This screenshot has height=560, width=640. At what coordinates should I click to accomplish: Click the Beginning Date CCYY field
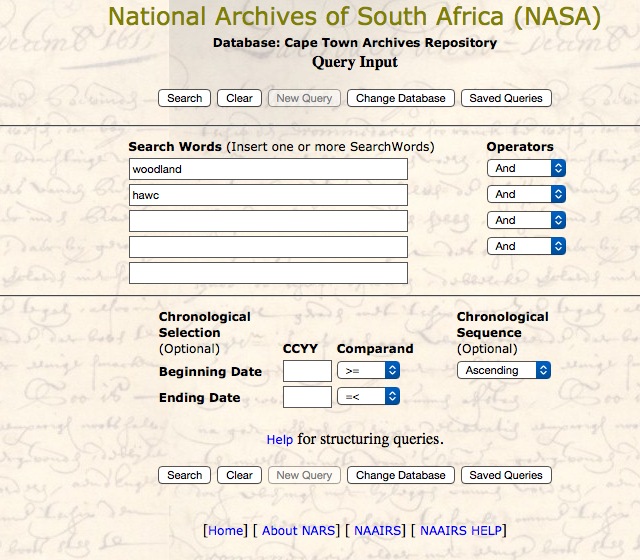tap(307, 371)
